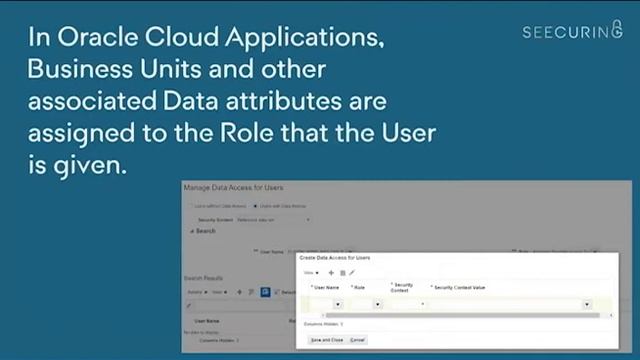Click the plus Create icon in Search Results toolbar

click(239, 292)
